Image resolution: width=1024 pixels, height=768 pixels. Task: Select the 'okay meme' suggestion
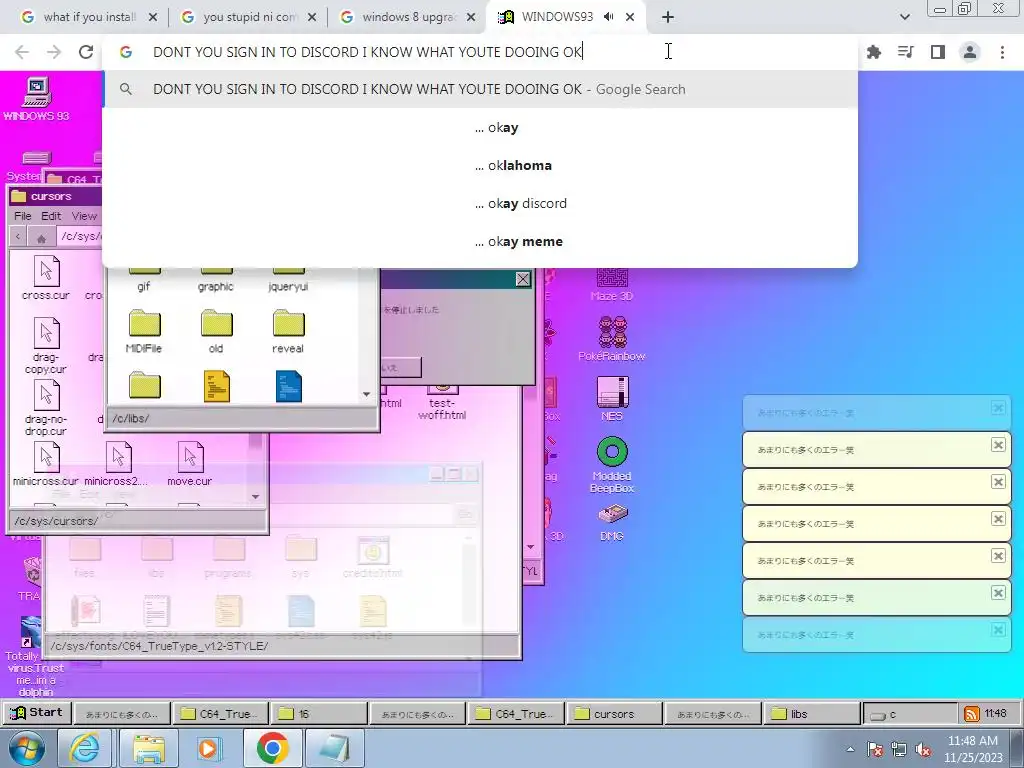tap(480, 241)
